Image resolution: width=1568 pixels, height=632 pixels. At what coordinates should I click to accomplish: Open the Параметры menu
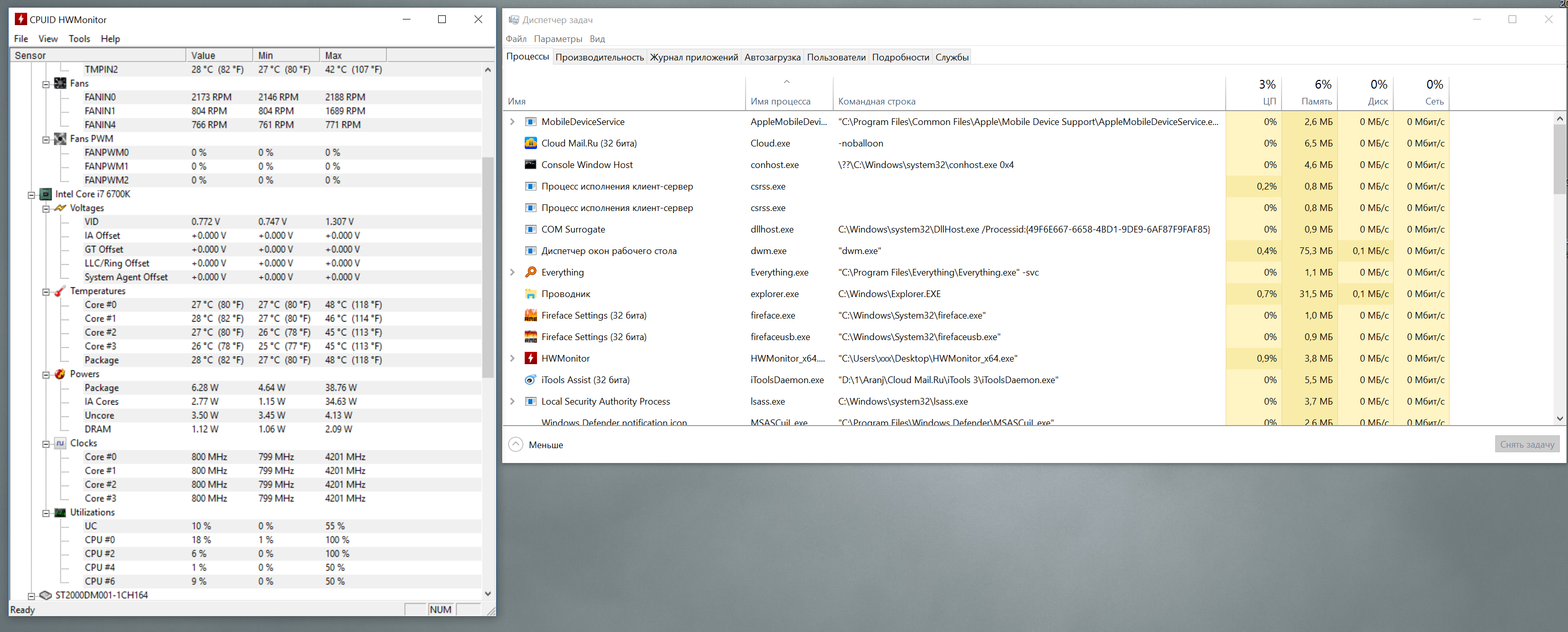(x=558, y=38)
